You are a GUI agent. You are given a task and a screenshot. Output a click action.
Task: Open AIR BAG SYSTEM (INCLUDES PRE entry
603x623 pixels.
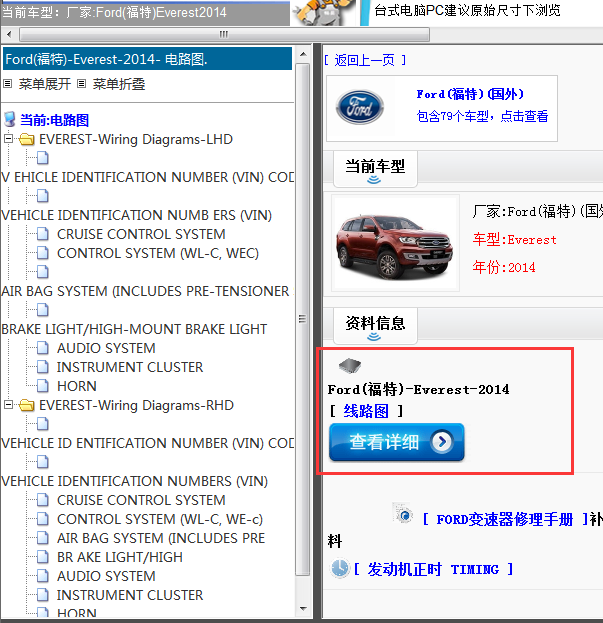(161, 538)
